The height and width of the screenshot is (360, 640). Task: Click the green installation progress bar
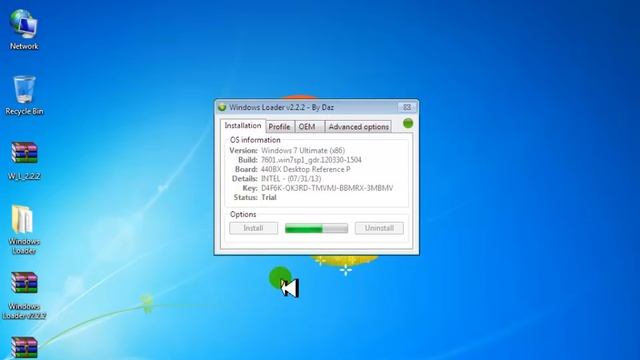[316, 229]
